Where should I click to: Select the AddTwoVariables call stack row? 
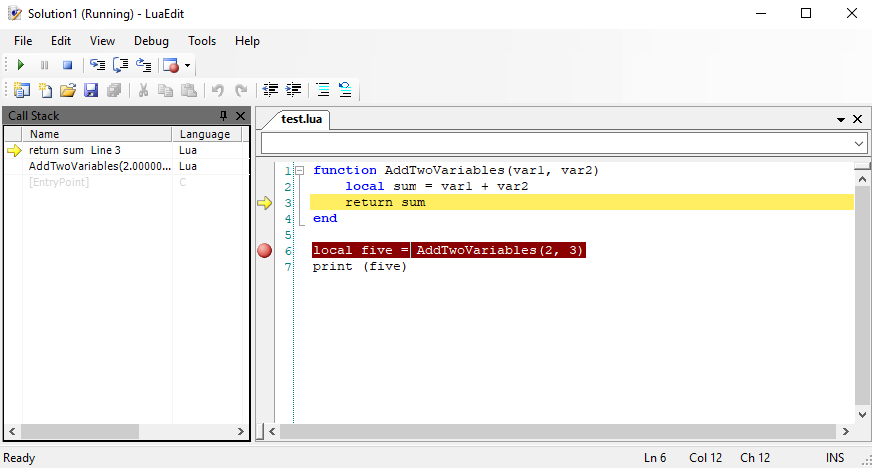(127, 166)
